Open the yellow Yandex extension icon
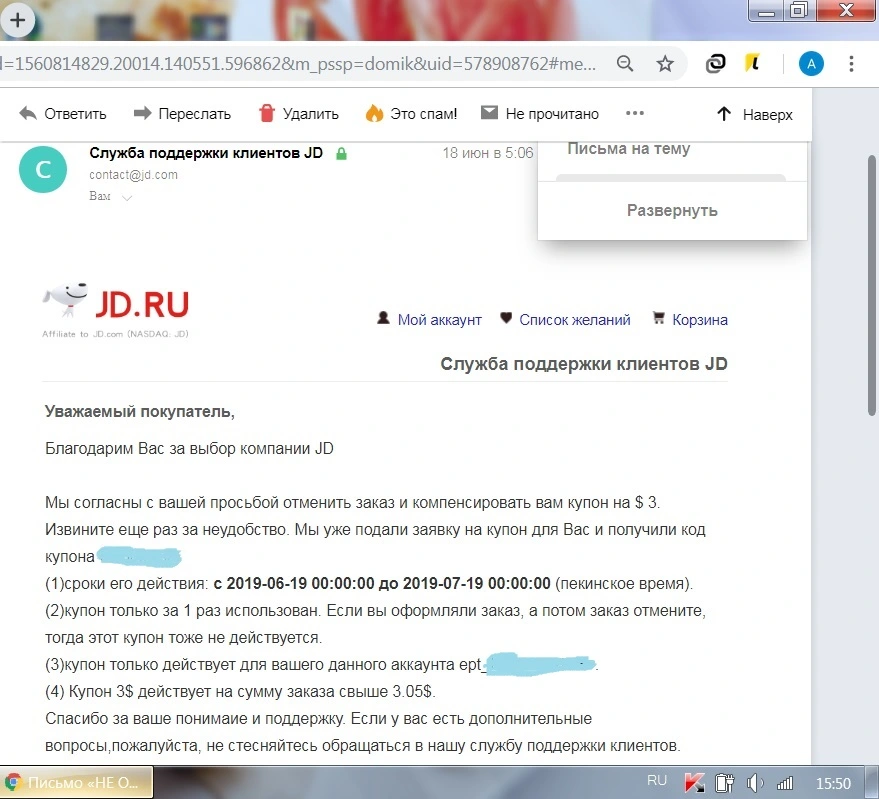 coord(752,63)
